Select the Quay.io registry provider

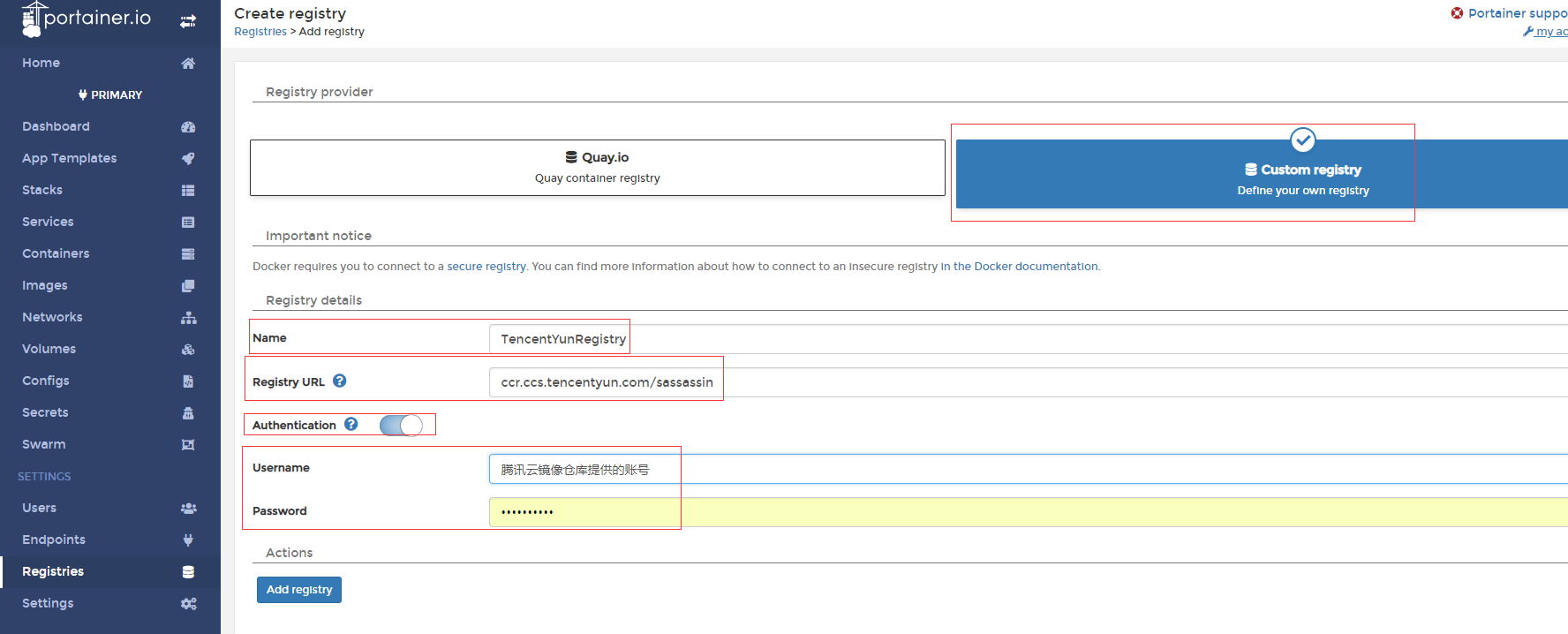point(598,168)
